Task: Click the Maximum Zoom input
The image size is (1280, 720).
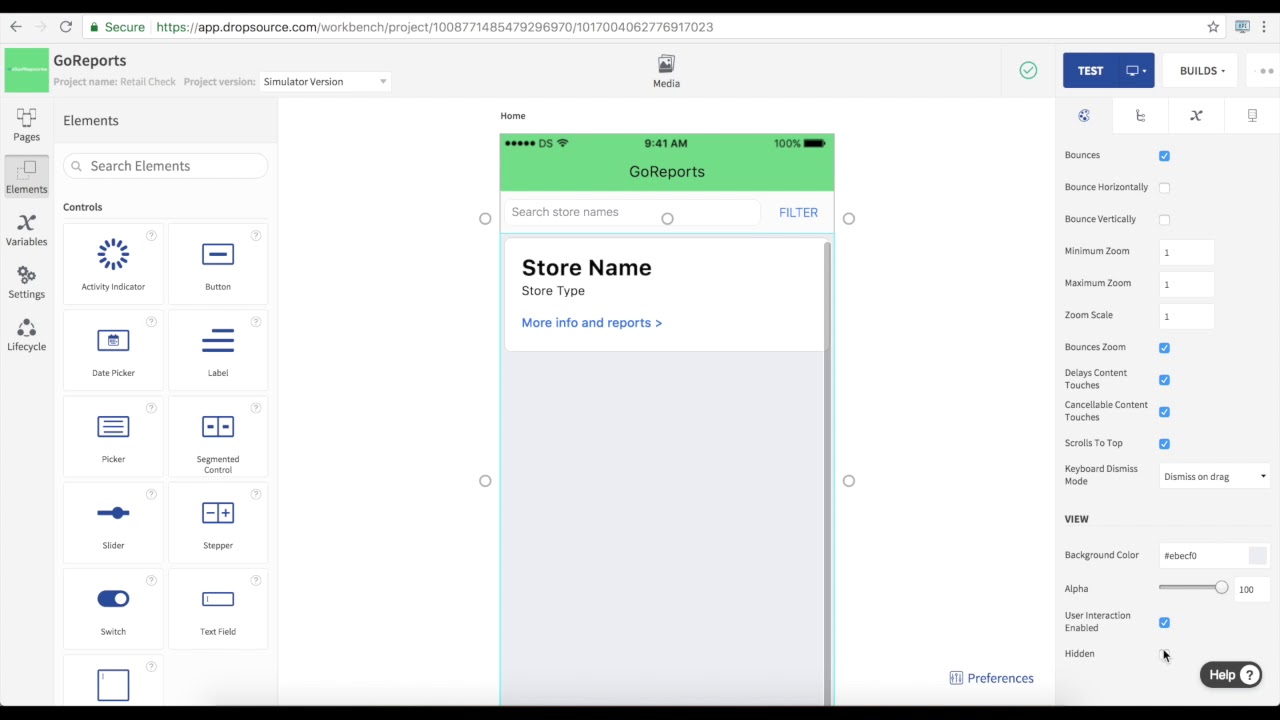Action: [x=1187, y=284]
